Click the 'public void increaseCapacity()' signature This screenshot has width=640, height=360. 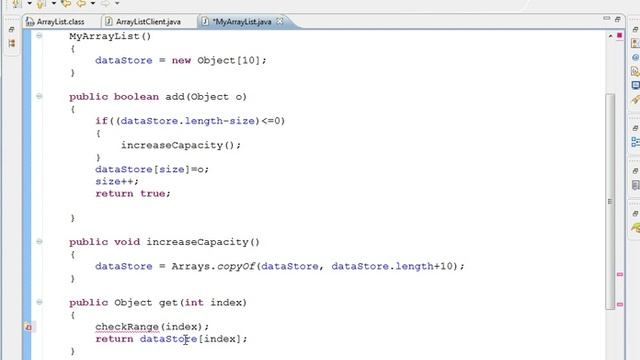point(164,242)
